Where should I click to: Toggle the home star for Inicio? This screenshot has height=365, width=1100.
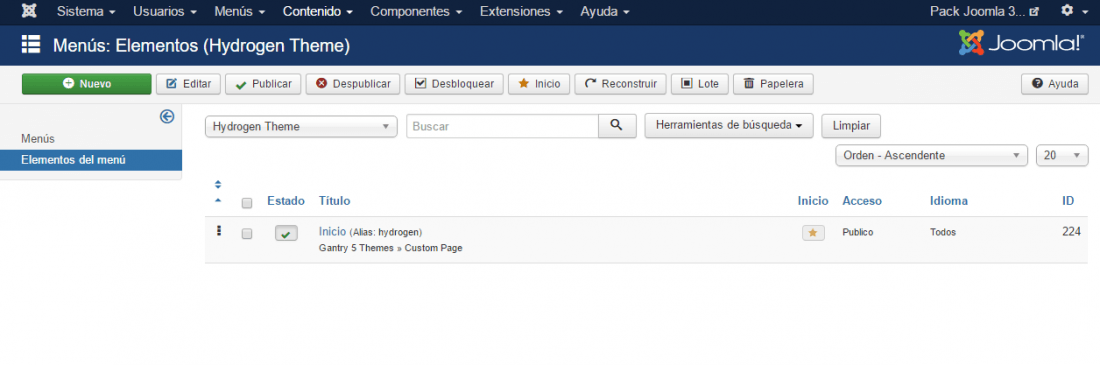[x=813, y=233]
